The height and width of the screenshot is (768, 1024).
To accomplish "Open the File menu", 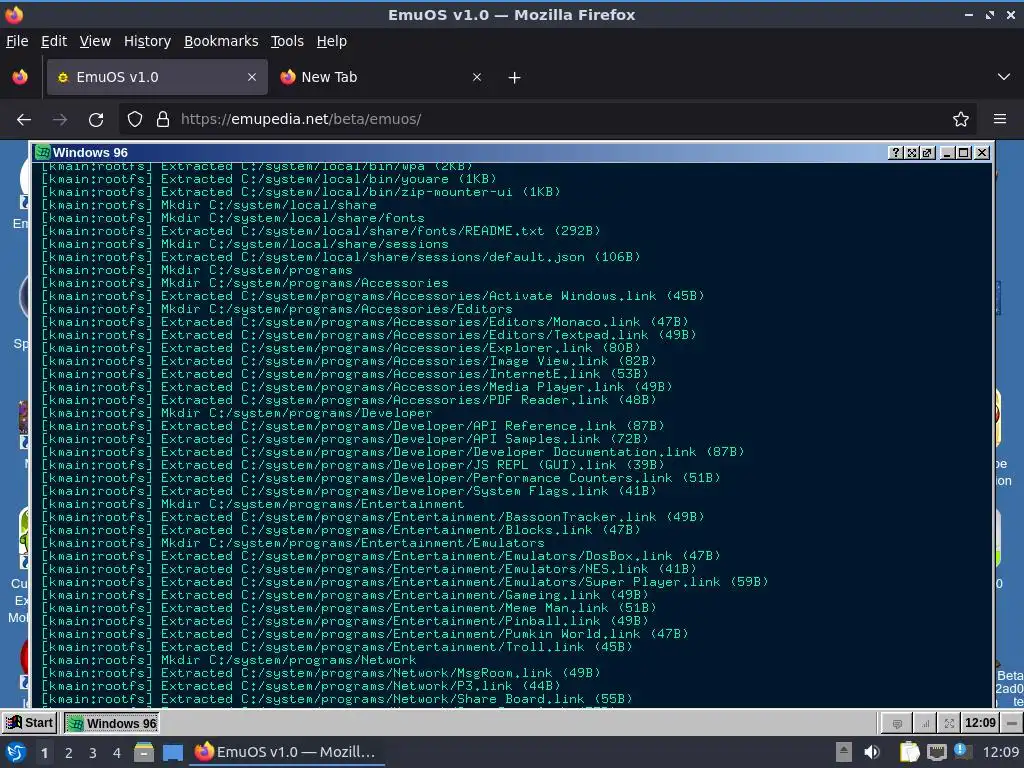I will (17, 41).
